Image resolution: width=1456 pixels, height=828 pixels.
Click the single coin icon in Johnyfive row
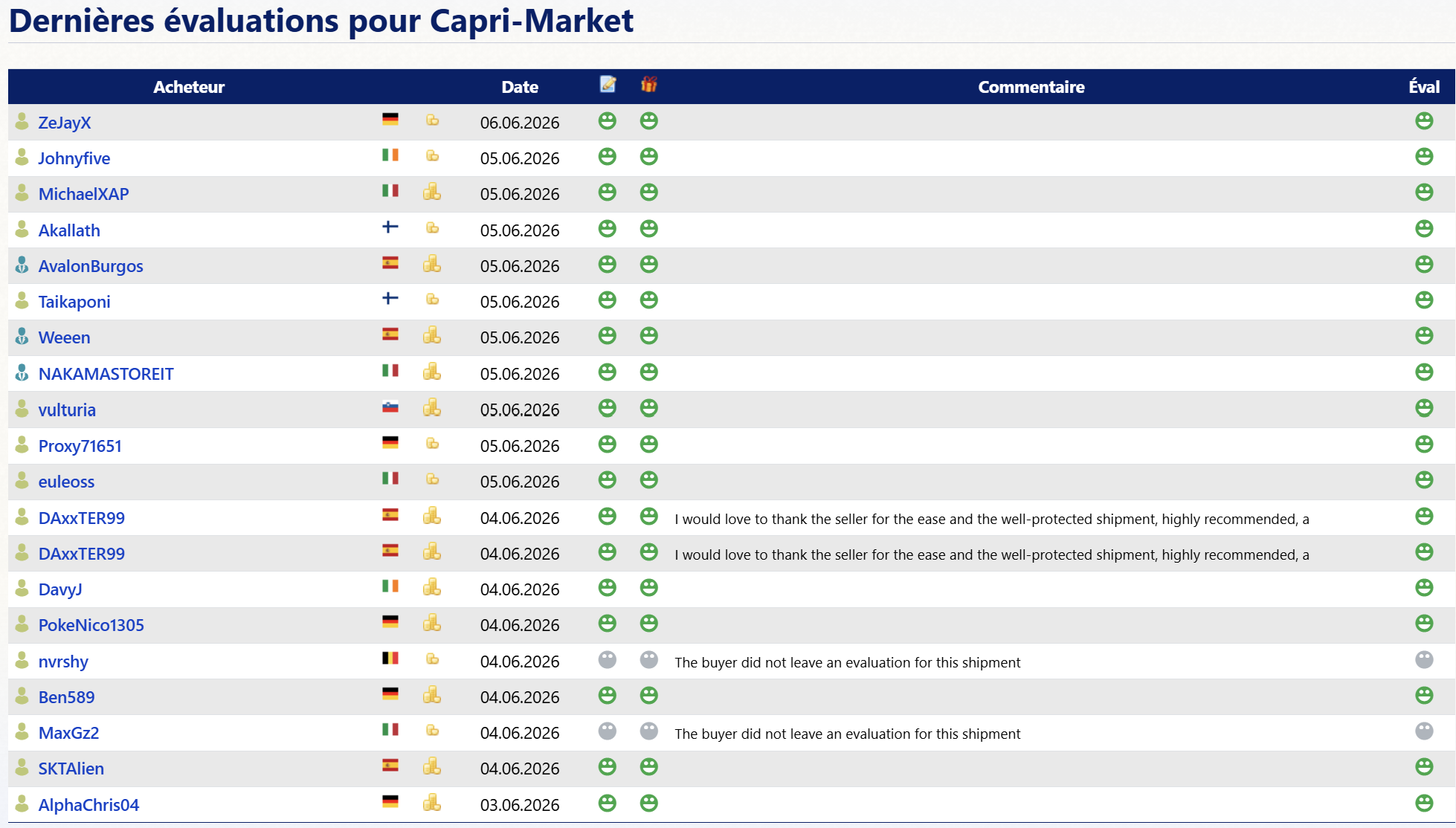432,156
